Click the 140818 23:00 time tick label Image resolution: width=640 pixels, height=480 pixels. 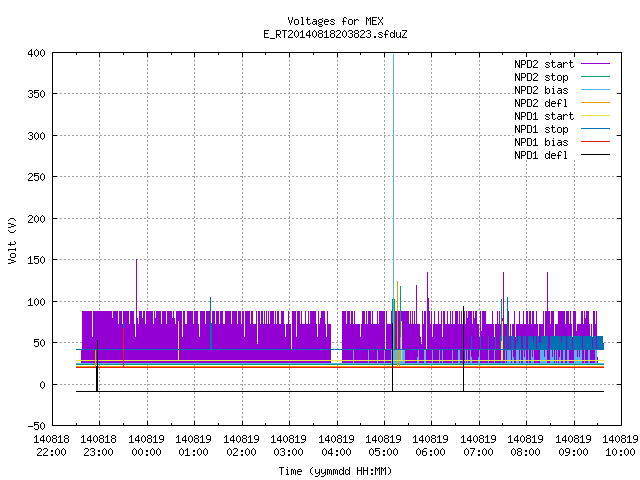click(98, 446)
